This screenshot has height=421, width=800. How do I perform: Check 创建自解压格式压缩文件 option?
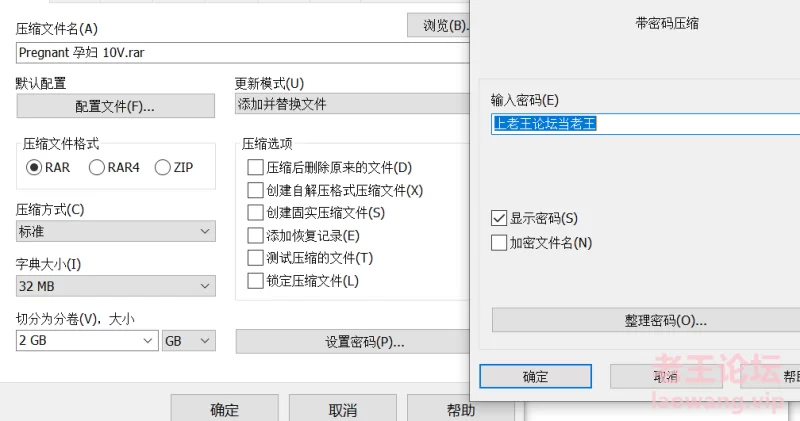(255, 190)
